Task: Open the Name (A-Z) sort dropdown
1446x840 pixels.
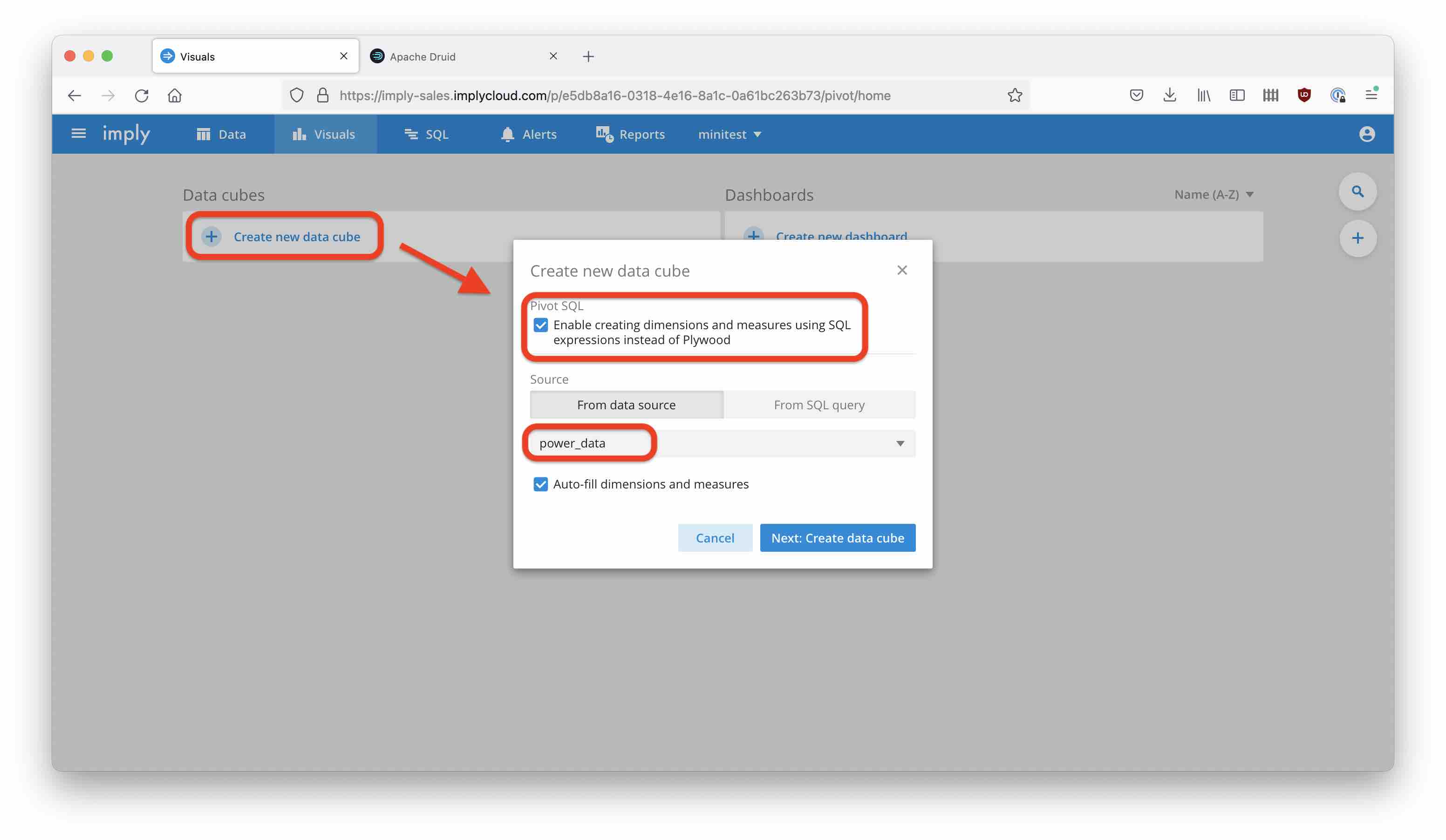Action: click(1213, 194)
